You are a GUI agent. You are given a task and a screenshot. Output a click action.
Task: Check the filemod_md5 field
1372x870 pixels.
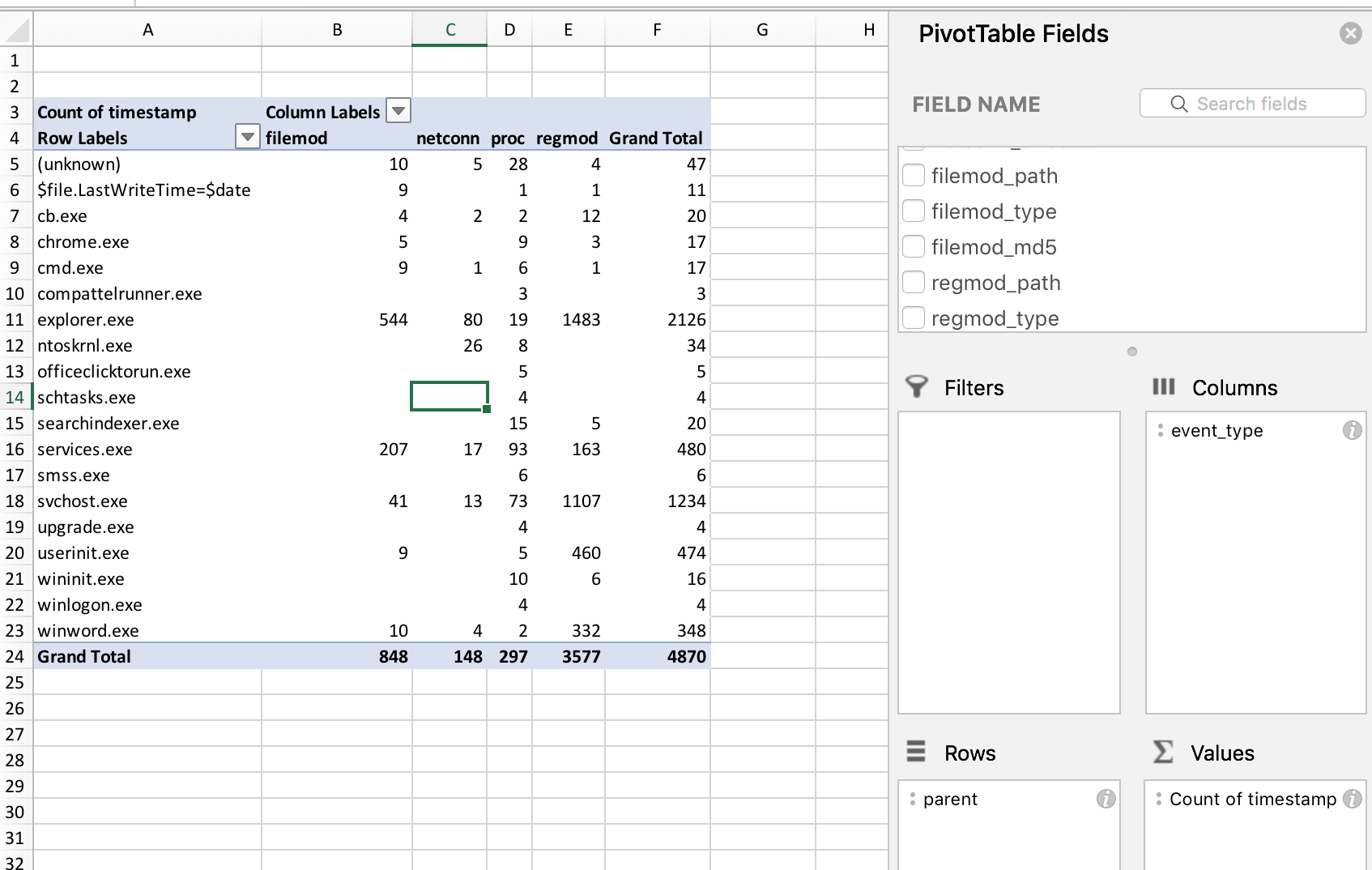[x=914, y=247]
